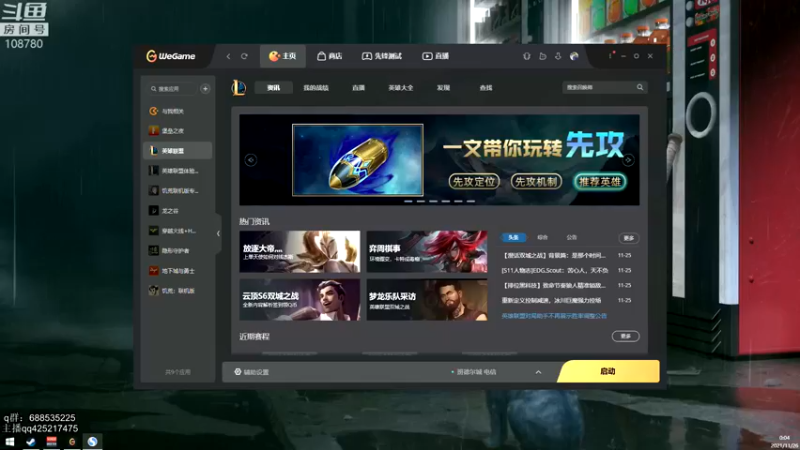
Task: Switch to the 我的战绩 tab
Action: pyautogui.click(x=316, y=88)
